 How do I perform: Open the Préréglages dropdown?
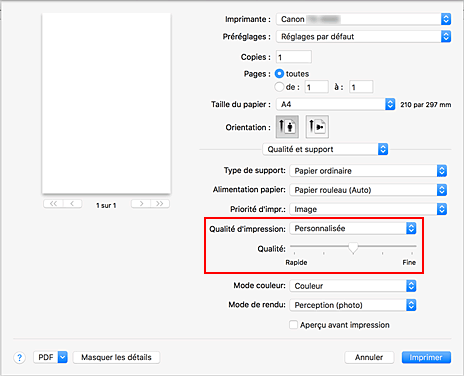coord(363,36)
